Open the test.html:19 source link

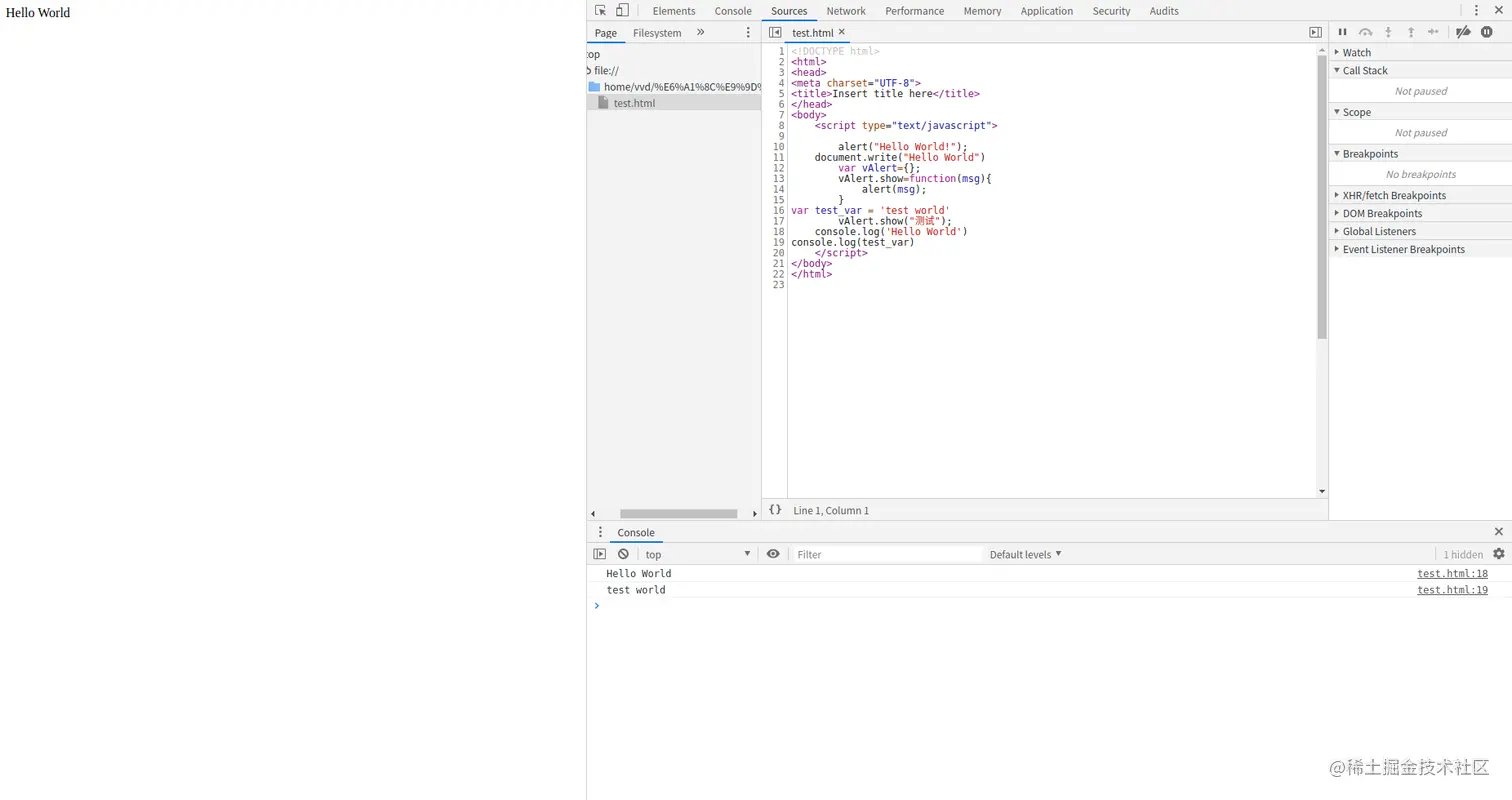[x=1452, y=590]
